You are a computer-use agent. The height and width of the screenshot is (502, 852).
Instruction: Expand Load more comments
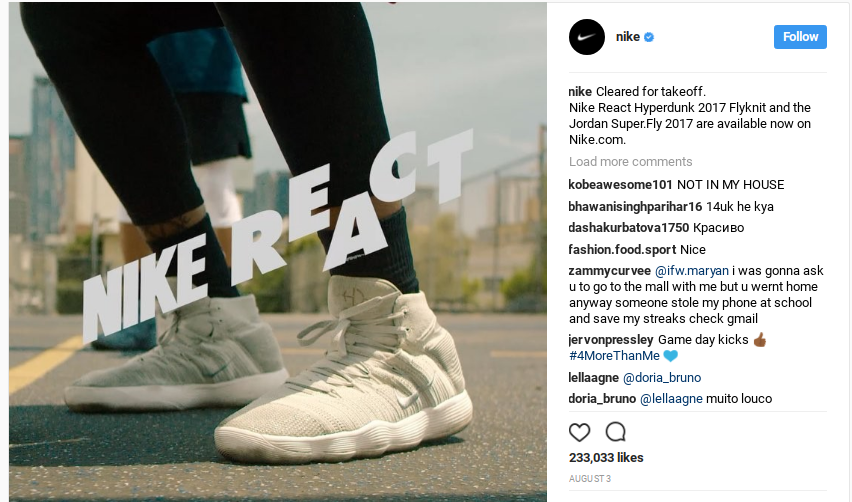click(630, 162)
